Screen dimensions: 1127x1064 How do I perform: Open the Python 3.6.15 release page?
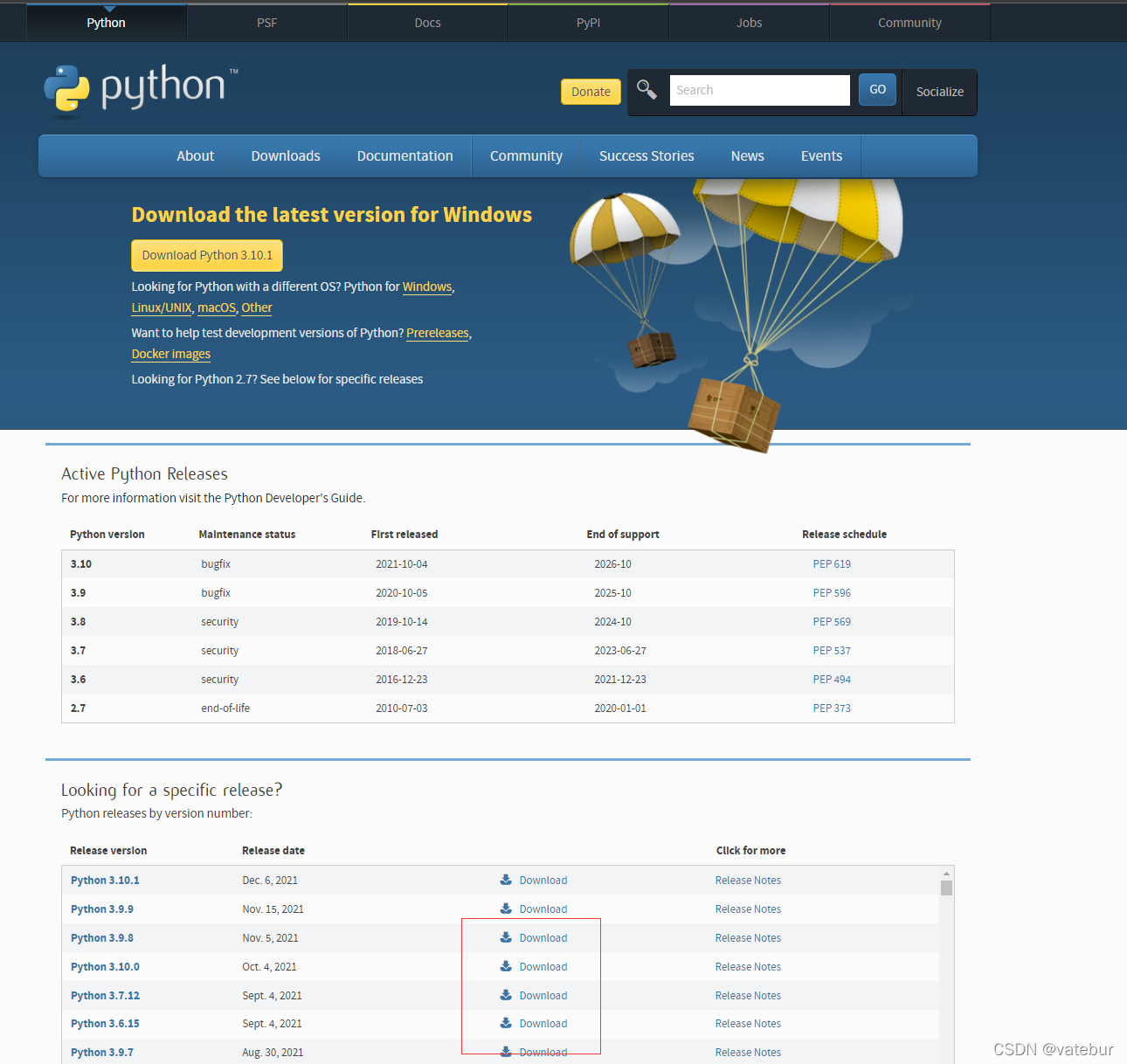tap(105, 1024)
